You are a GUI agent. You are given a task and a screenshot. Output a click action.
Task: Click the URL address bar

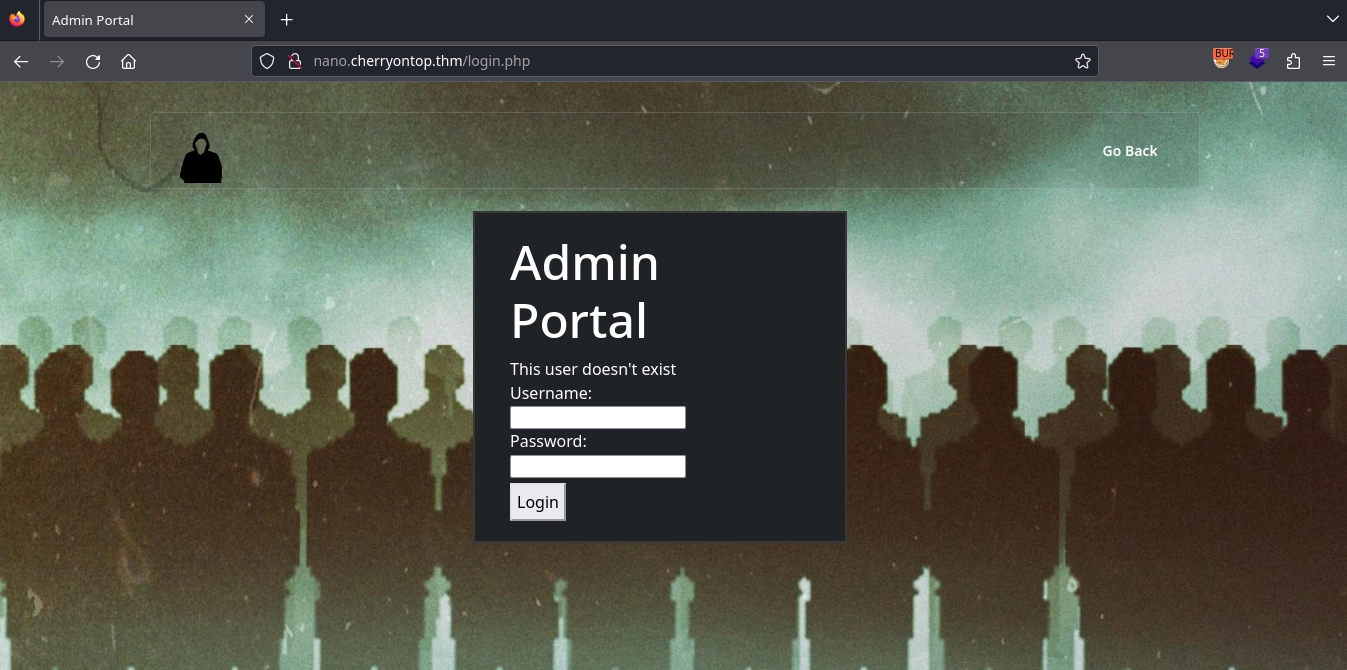click(680, 61)
